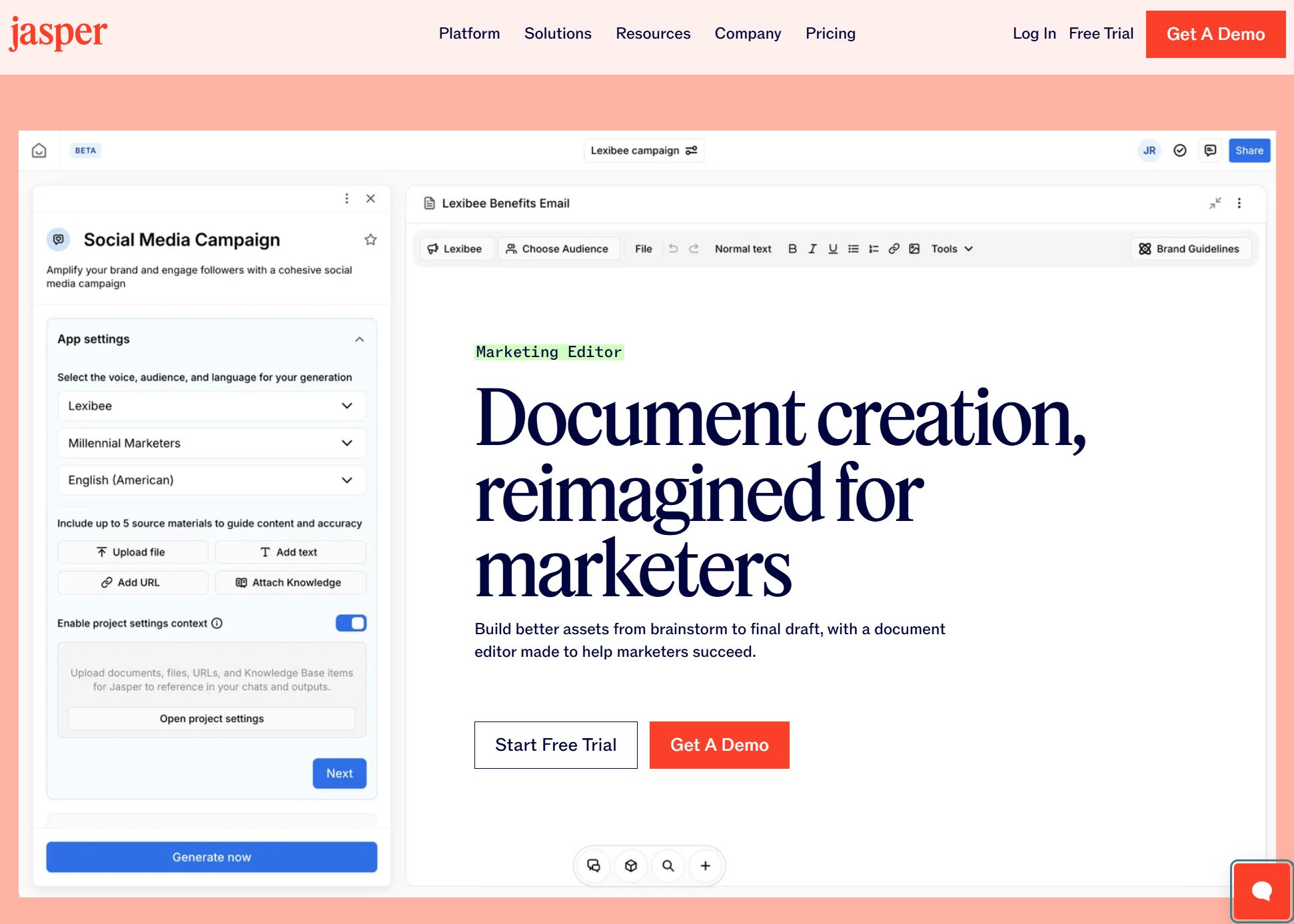Click the insert image icon in toolbar
The image size is (1294, 924).
pyautogui.click(x=914, y=248)
